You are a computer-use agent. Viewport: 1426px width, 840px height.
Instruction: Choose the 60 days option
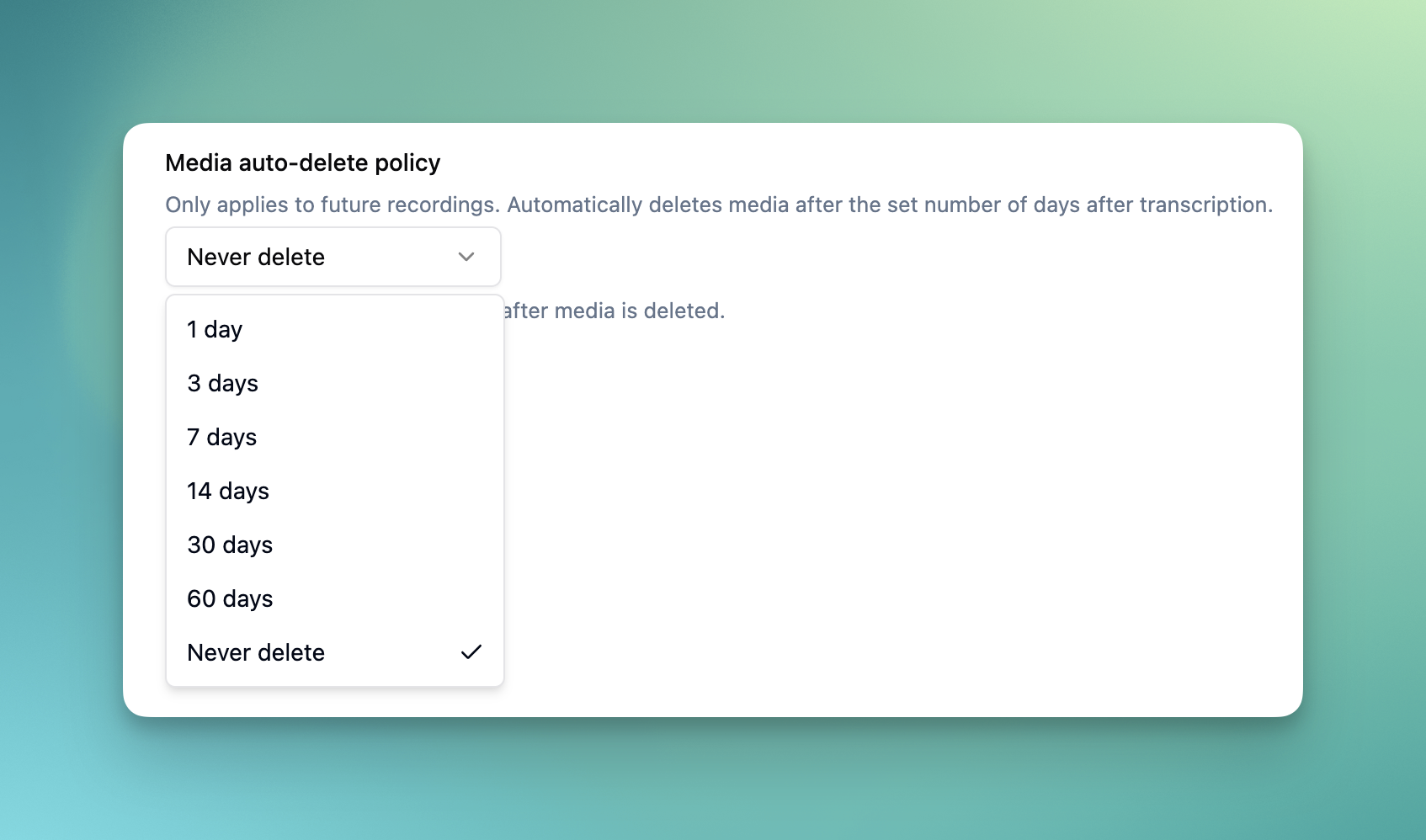[x=230, y=598]
